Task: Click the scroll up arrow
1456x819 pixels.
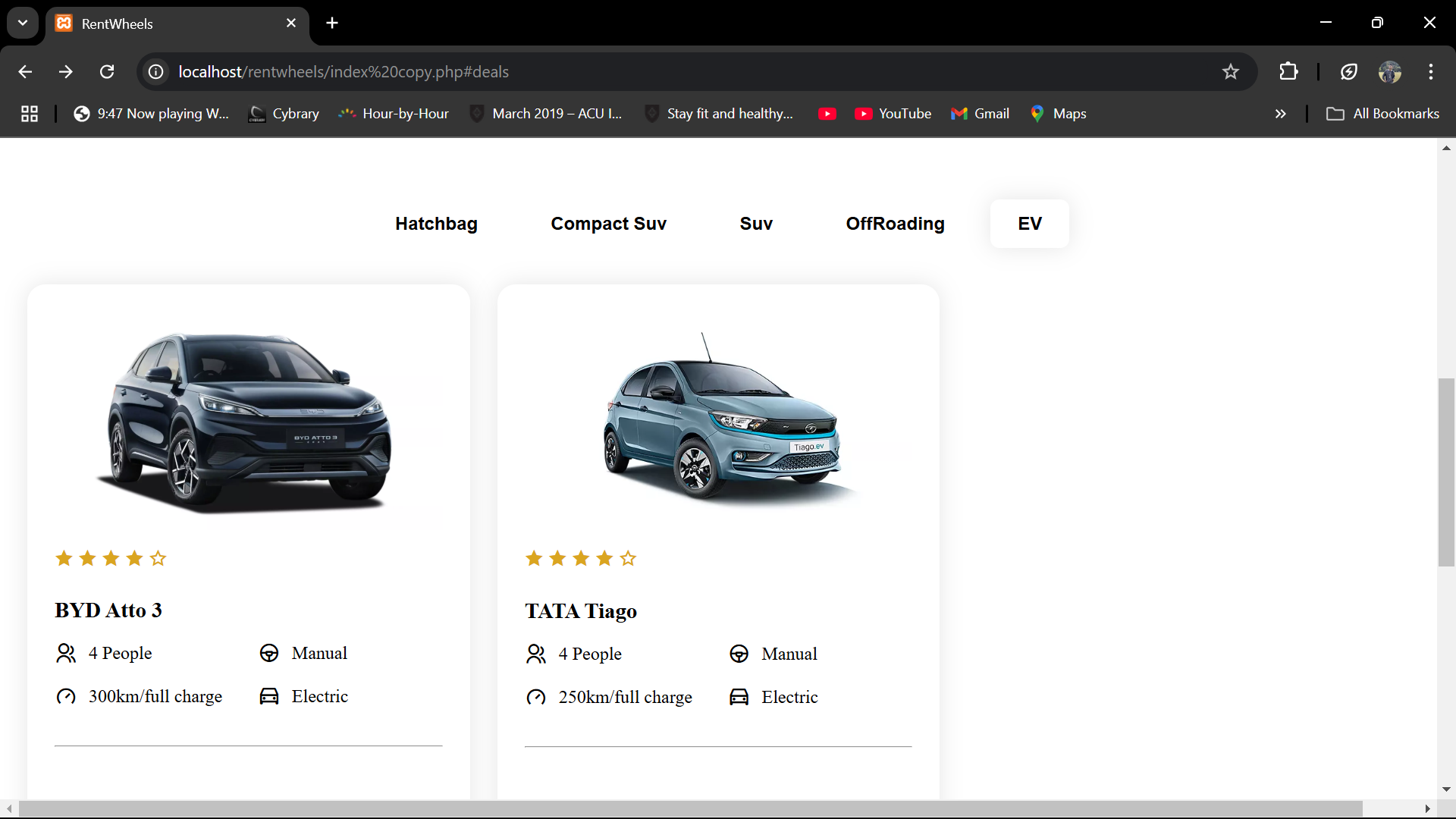Action: click(x=1446, y=148)
